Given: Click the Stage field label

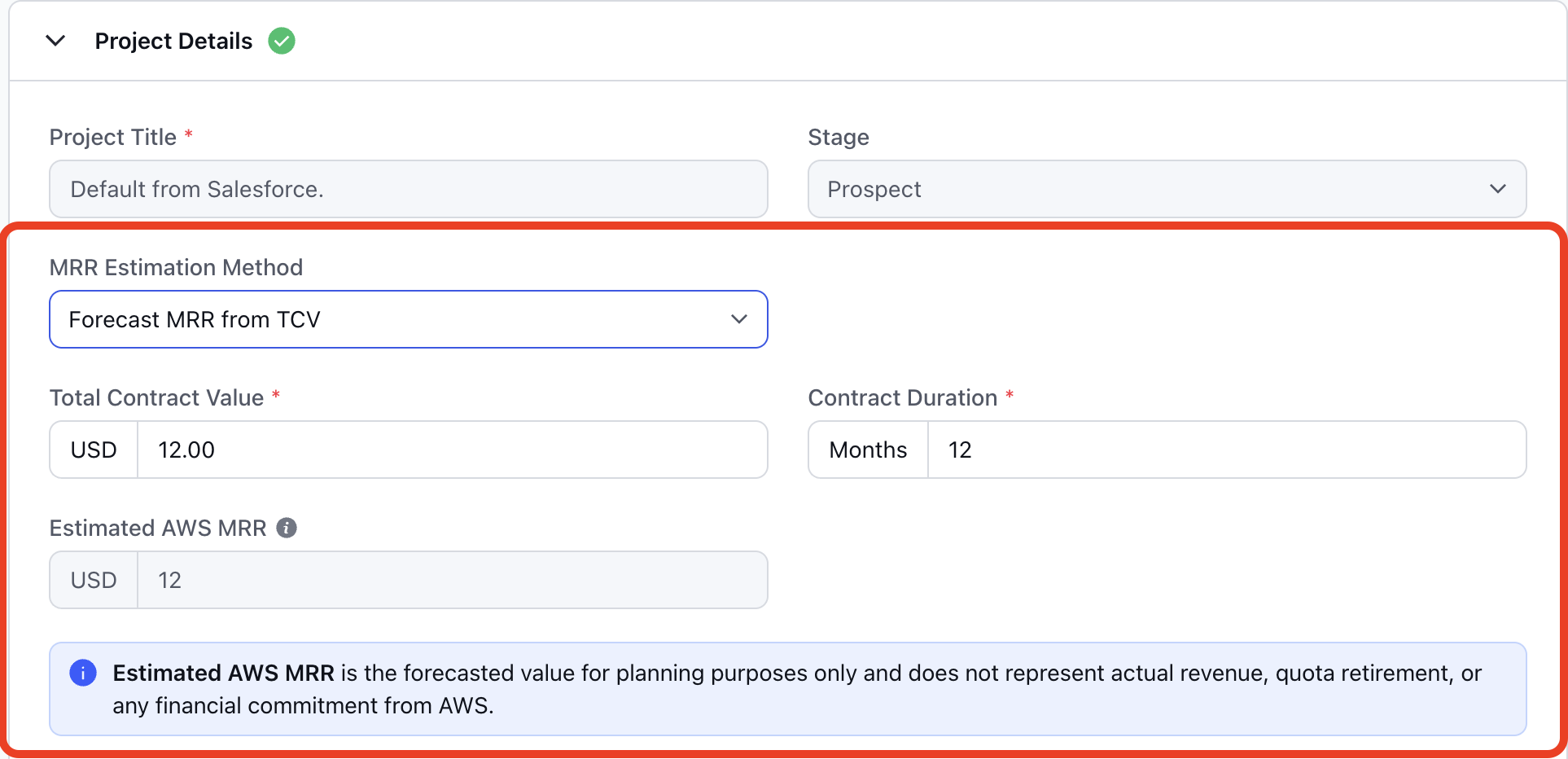Looking at the screenshot, I should (x=839, y=137).
